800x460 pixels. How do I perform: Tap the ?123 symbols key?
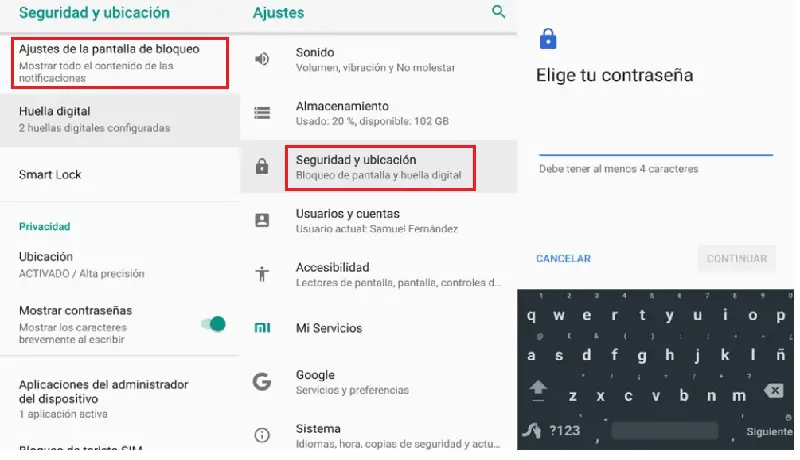pyautogui.click(x=564, y=431)
